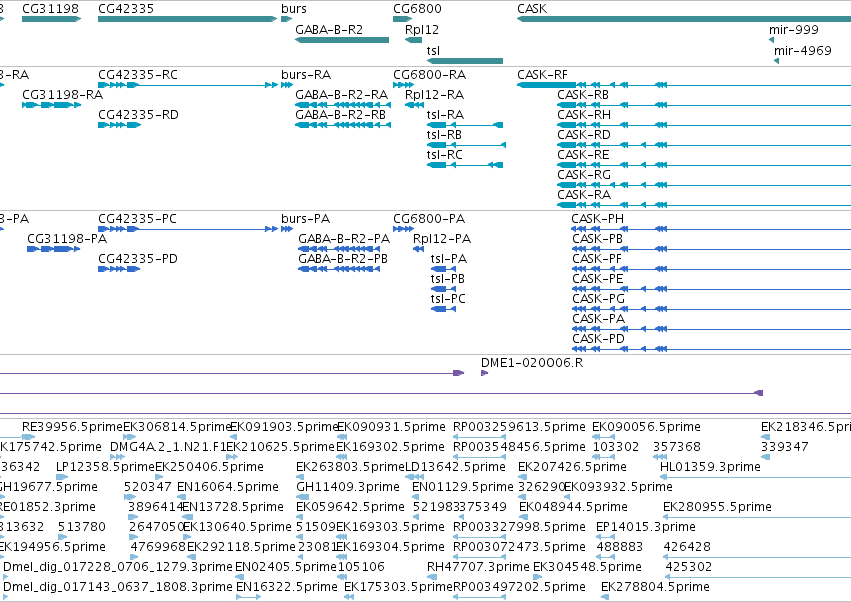This screenshot has height=602, width=851.
Task: Click protein tsl-PB
Action: point(443,289)
